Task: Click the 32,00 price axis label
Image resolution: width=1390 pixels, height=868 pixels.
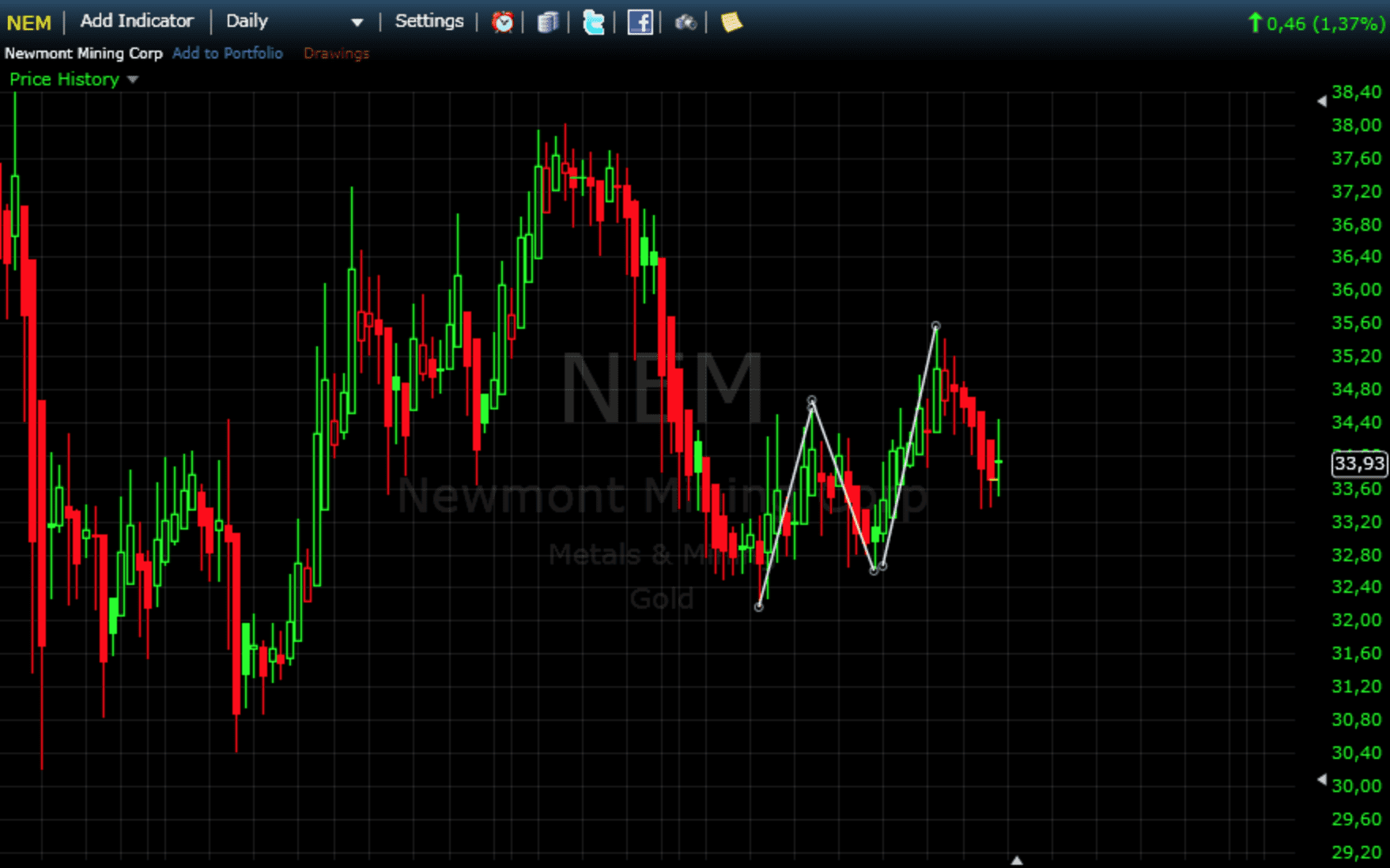Action: click(x=1357, y=620)
